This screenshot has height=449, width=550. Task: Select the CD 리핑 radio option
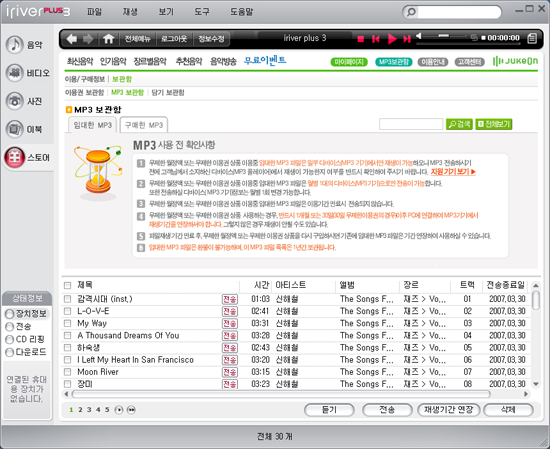point(10,340)
